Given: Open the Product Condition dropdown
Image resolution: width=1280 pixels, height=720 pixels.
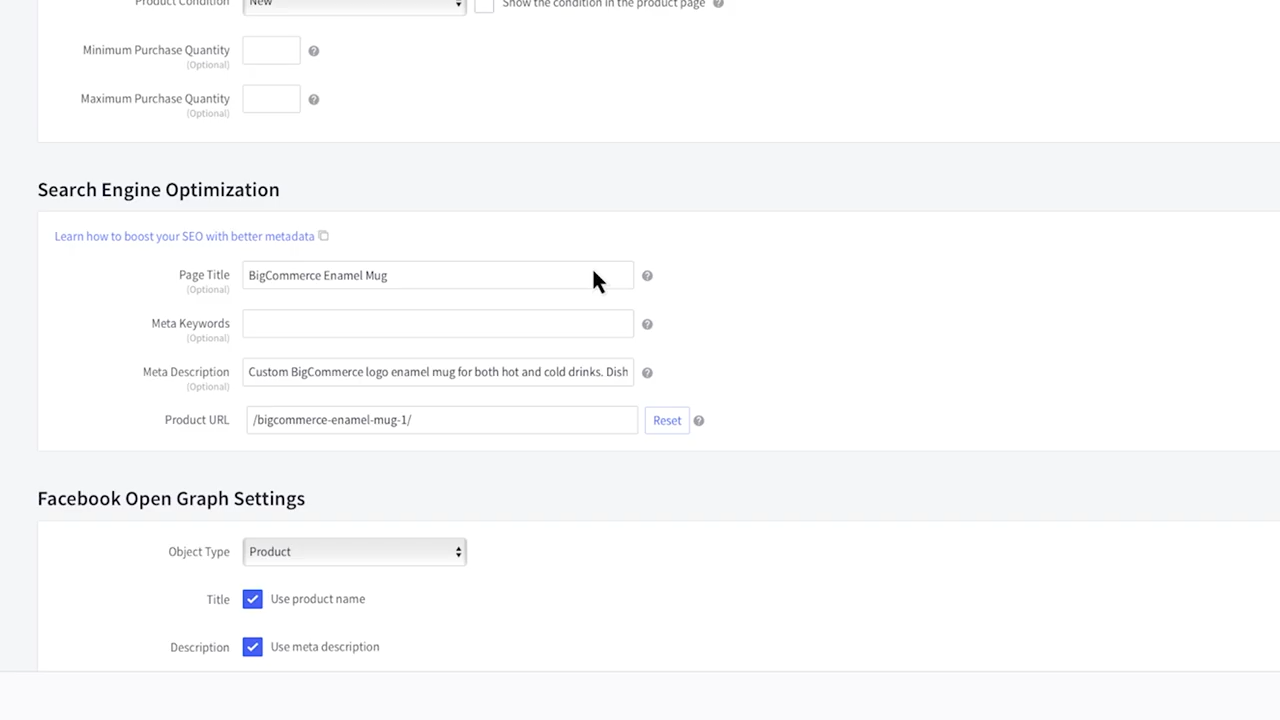Looking at the screenshot, I should point(354,4).
